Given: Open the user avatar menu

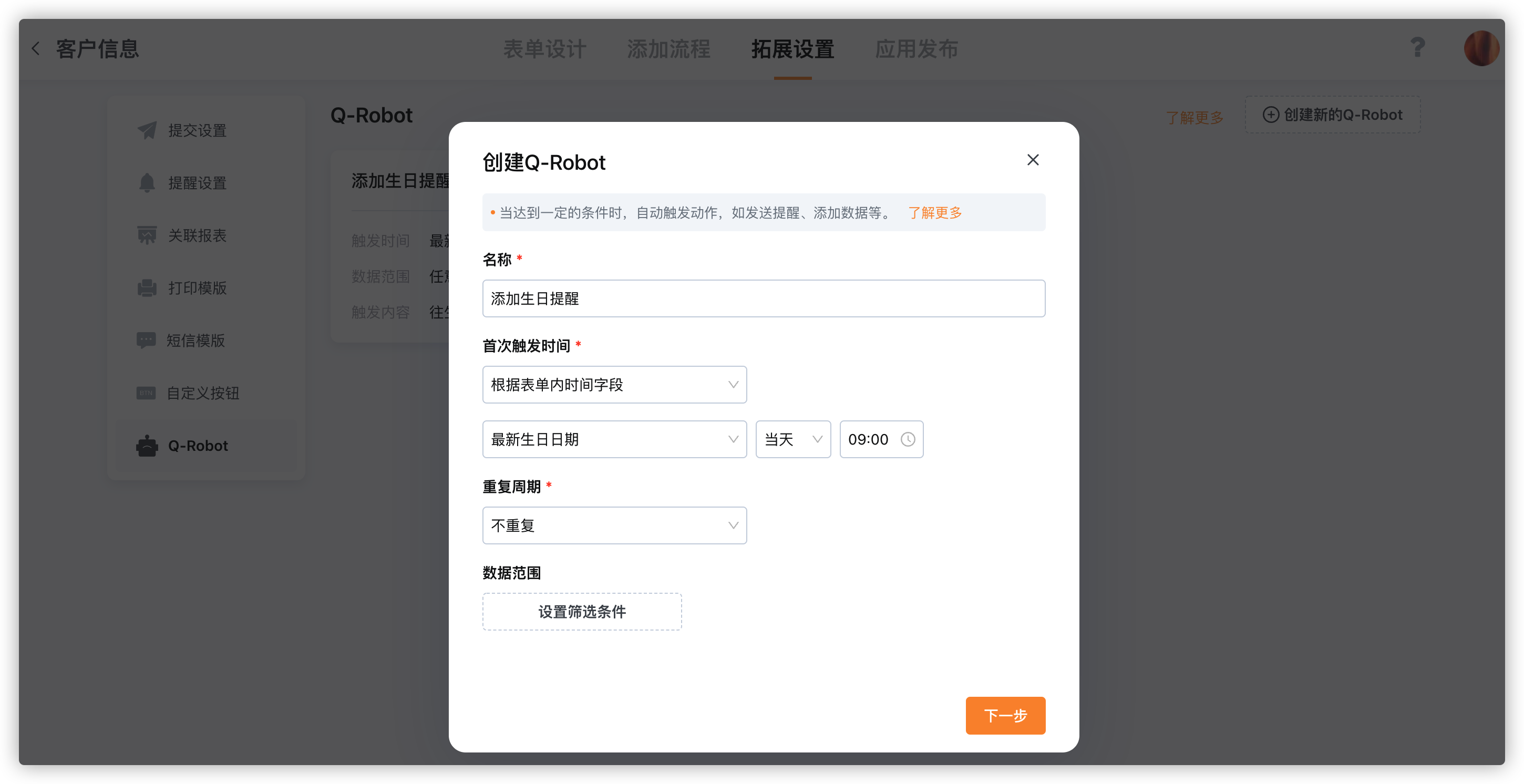Looking at the screenshot, I should click(x=1481, y=48).
